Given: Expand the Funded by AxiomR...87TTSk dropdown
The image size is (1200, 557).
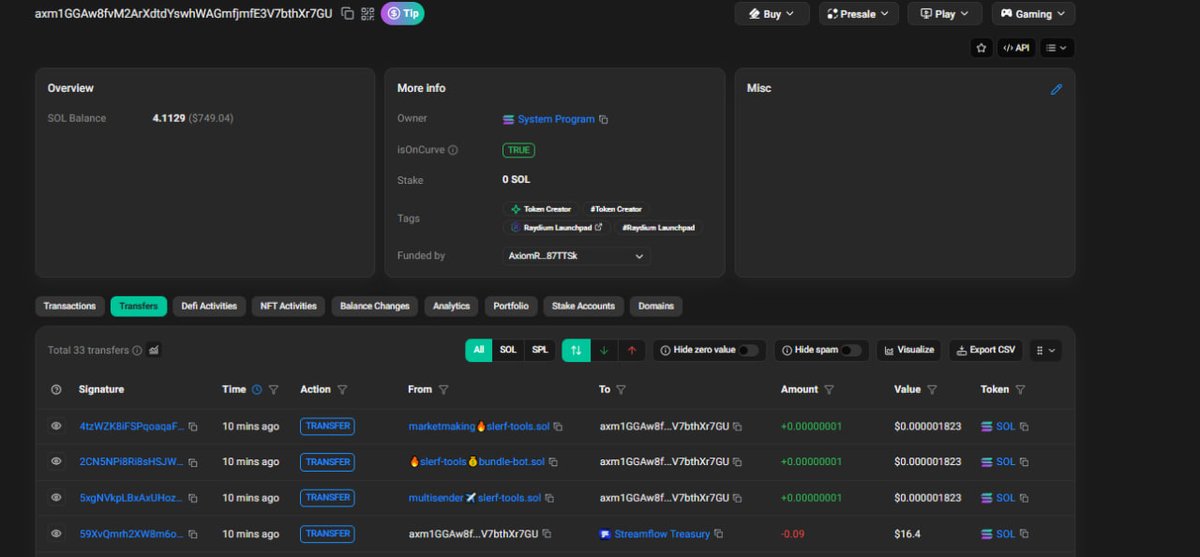Looking at the screenshot, I should click(576, 256).
